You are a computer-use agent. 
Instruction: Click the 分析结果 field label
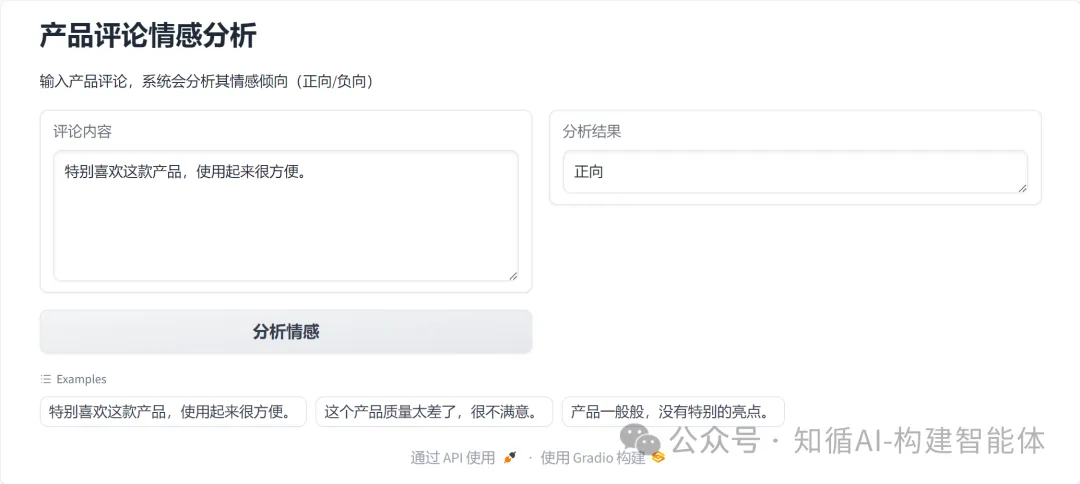coord(592,131)
